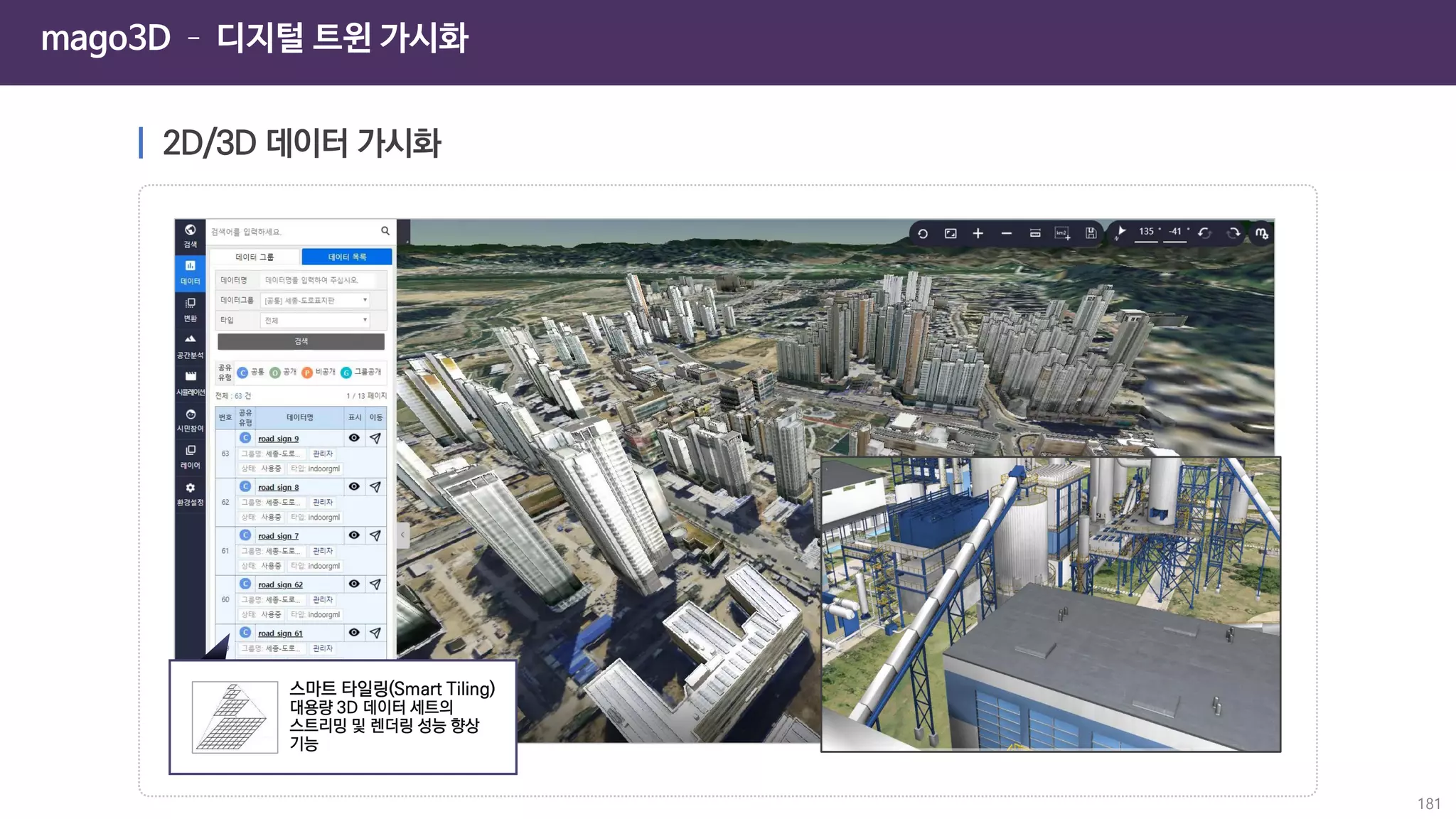Screen dimensions: 1456x819
Task: Switch to the 데이터 그룹 tab
Action: 255,257
